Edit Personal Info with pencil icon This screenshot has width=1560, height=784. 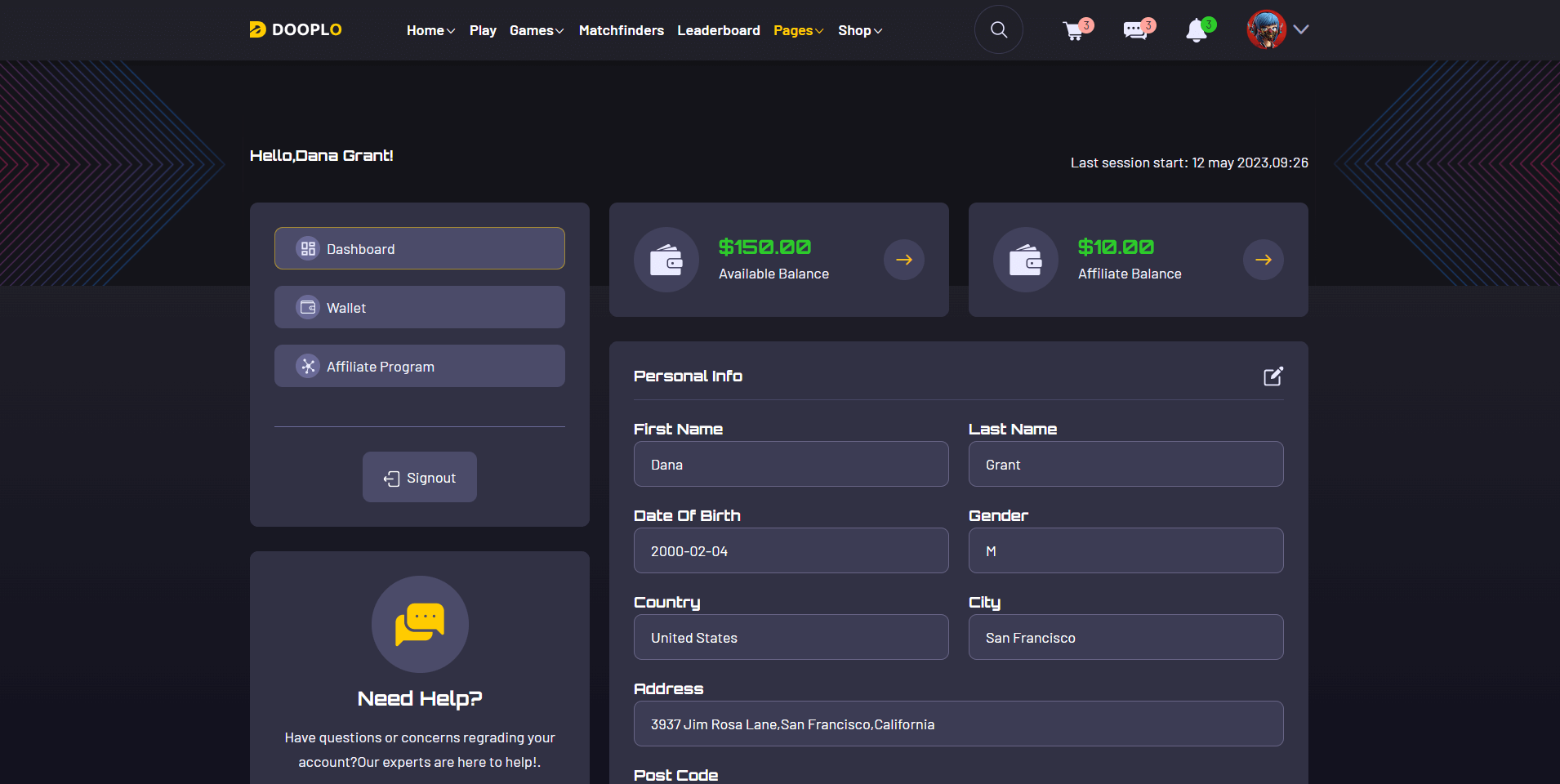click(1273, 376)
